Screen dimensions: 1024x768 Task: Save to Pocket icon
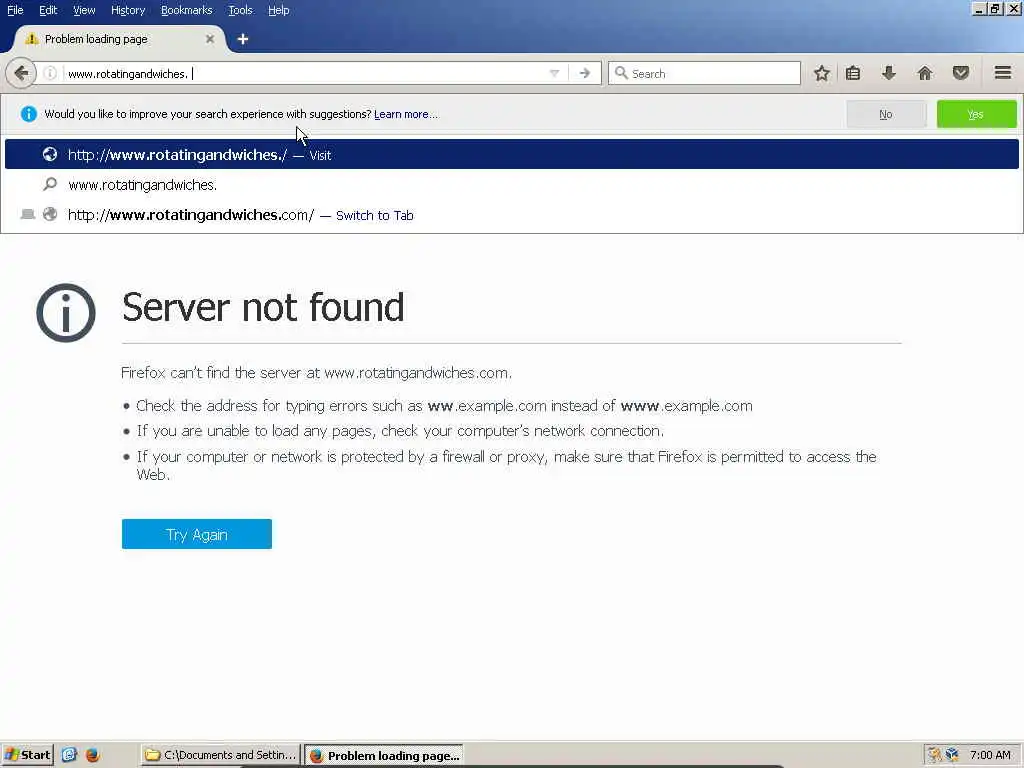pos(961,73)
